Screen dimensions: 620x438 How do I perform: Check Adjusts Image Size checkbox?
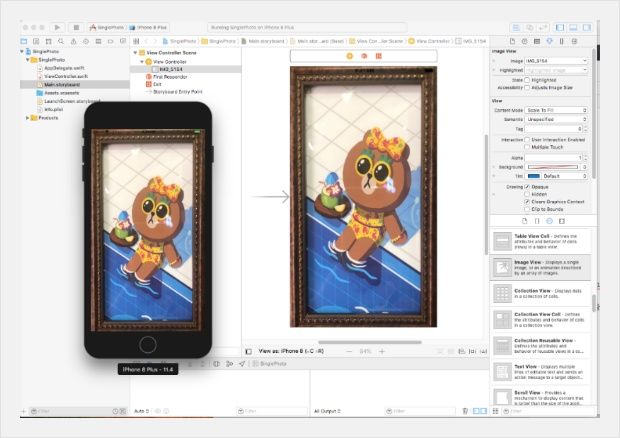coord(527,88)
